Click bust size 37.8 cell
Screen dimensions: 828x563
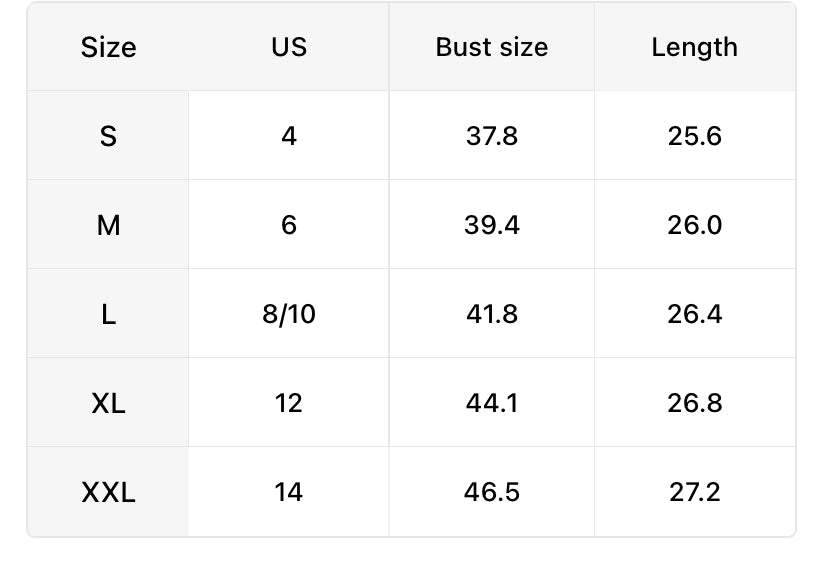[492, 136]
